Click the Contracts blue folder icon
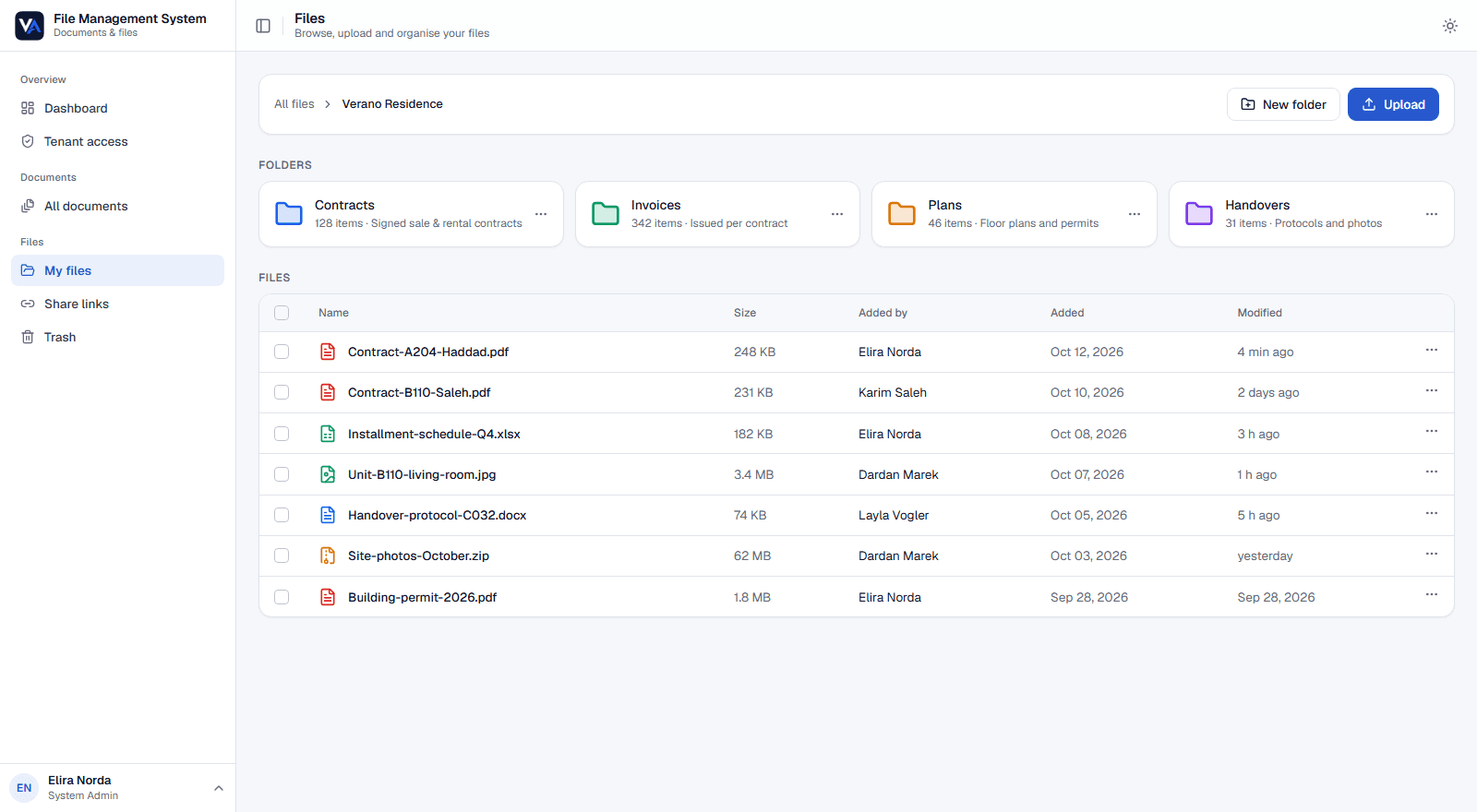The width and height of the screenshot is (1477, 812). 289,214
